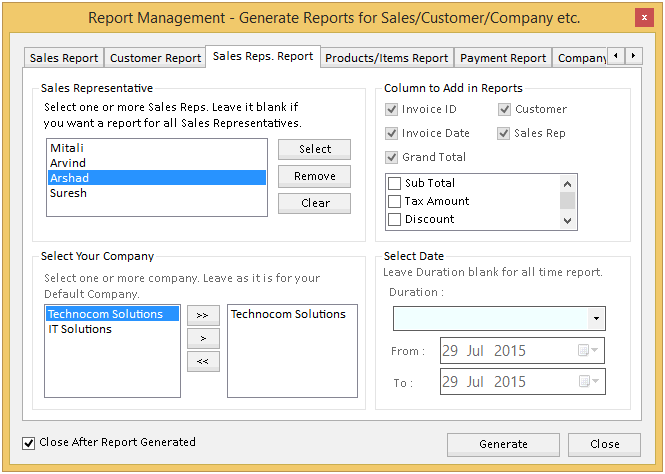Select IT Solutions in company list
665x474 pixels.
[x=112, y=329]
